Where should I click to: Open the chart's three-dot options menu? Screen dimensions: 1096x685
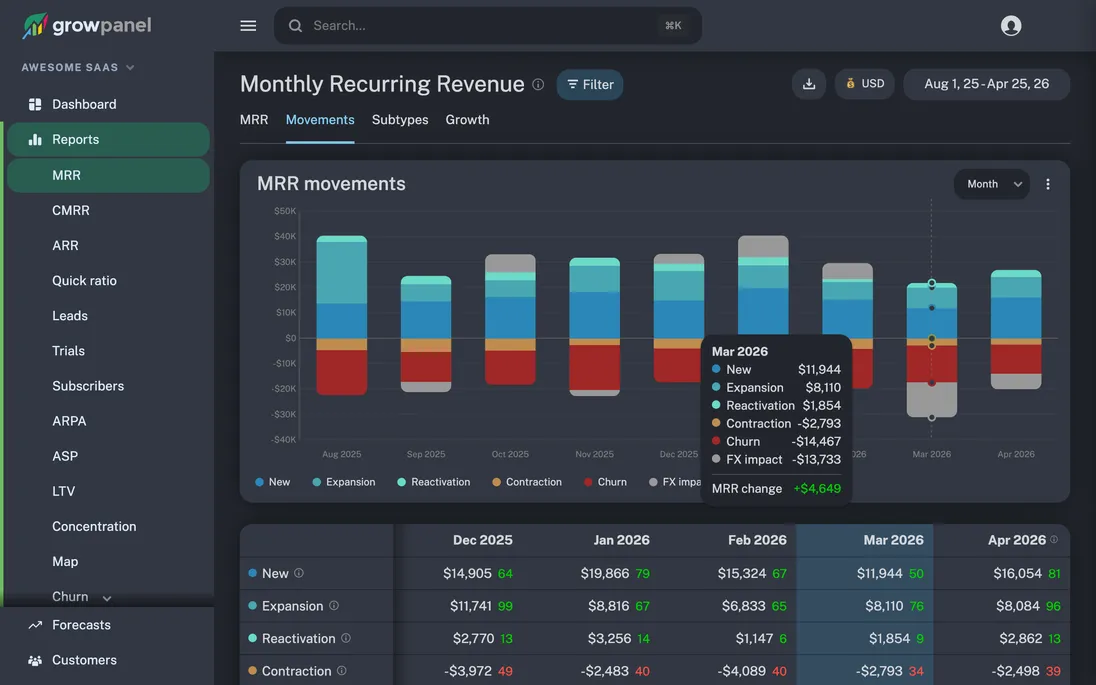pyautogui.click(x=1047, y=184)
